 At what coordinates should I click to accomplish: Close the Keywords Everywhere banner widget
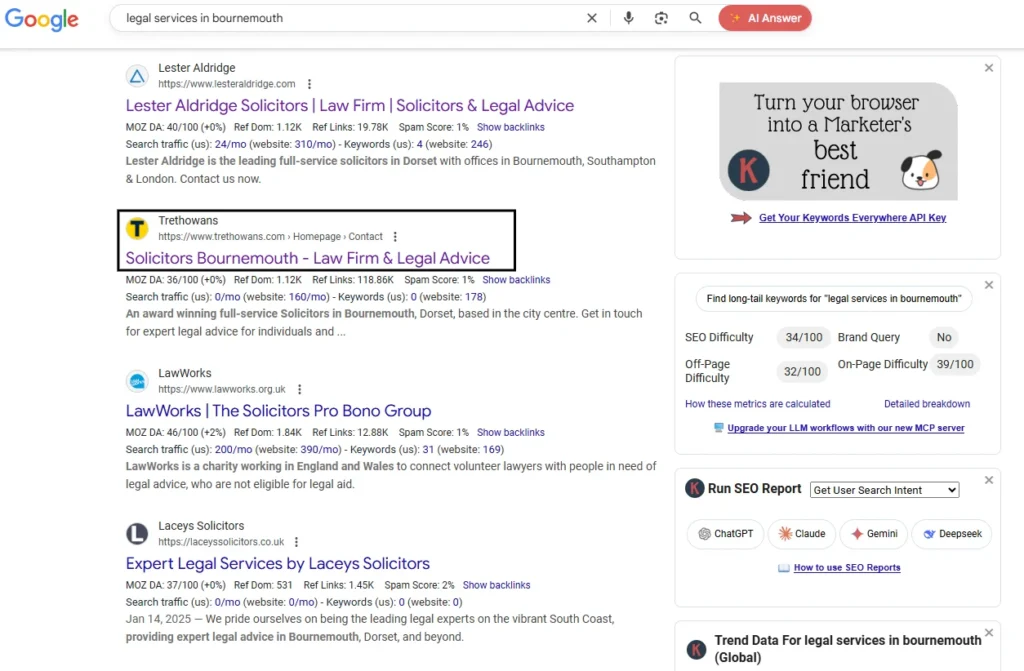pyautogui.click(x=989, y=68)
